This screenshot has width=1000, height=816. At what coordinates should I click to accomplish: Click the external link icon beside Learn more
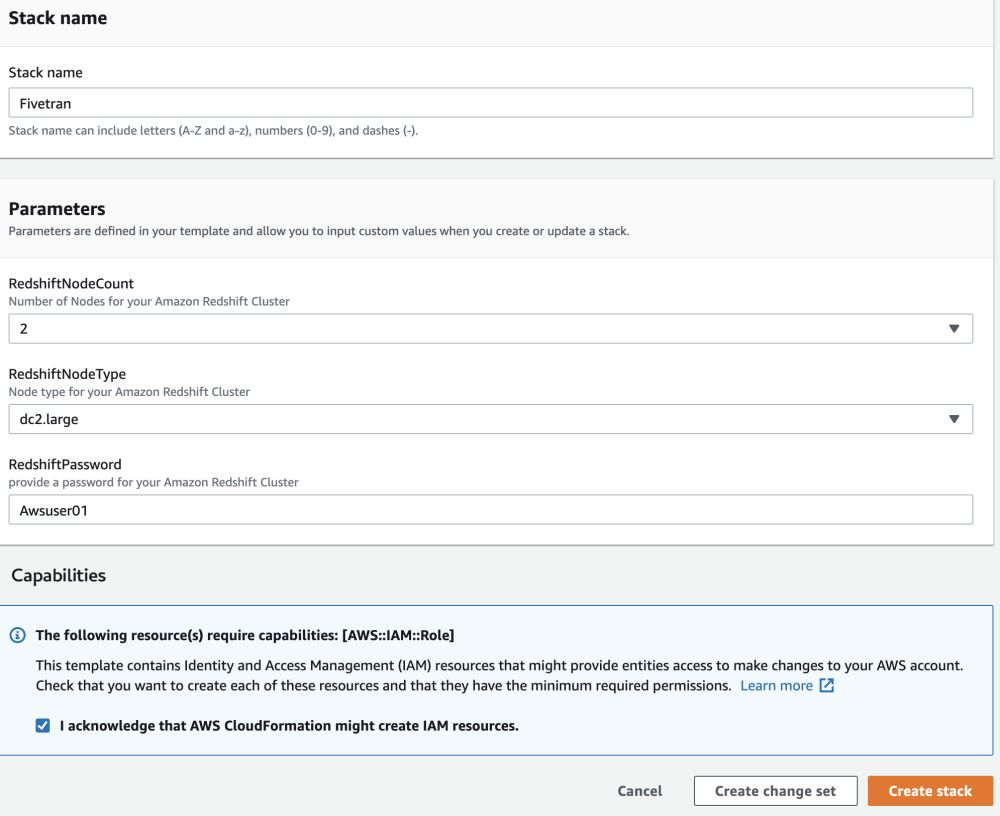pyautogui.click(x=827, y=685)
